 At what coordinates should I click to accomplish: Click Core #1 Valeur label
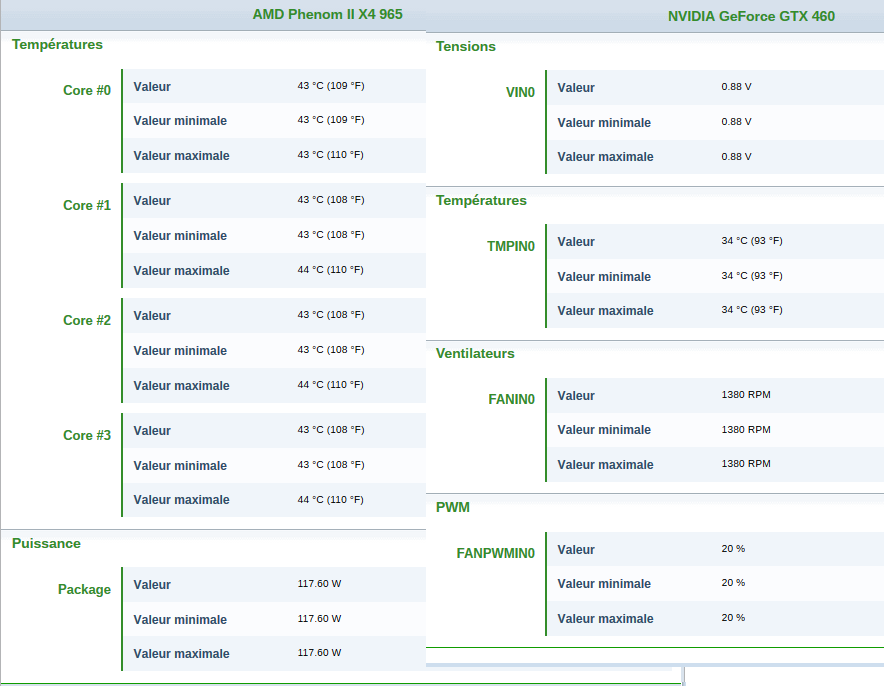coord(152,201)
